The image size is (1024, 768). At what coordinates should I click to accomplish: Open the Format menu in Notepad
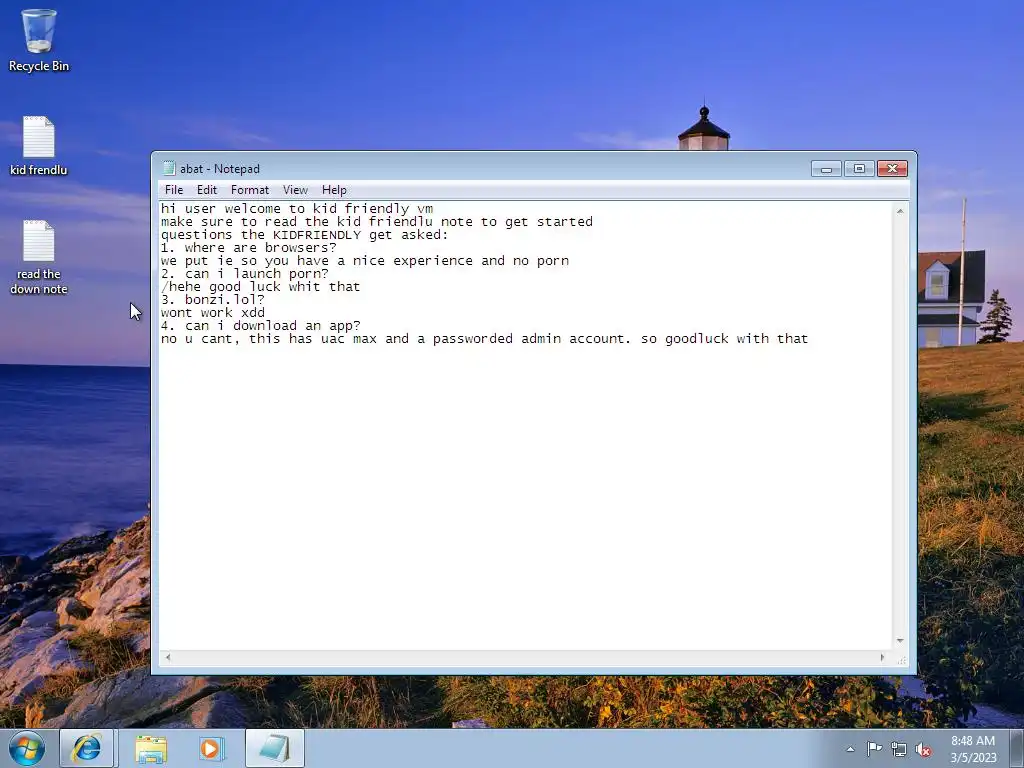click(x=249, y=190)
